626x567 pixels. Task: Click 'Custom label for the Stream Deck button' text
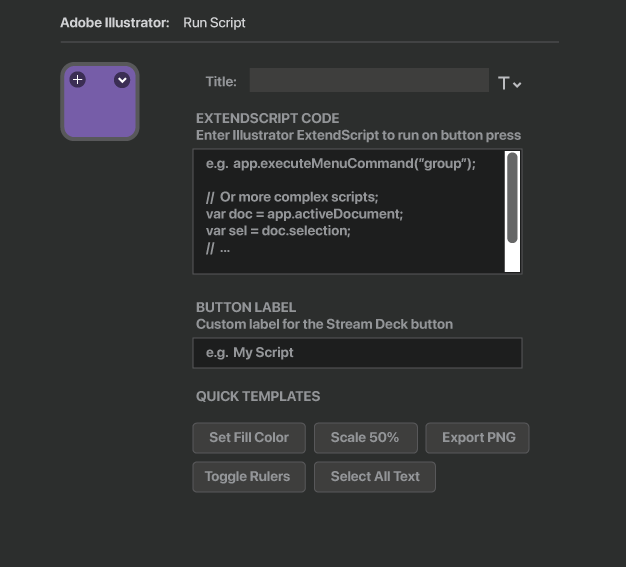click(325, 324)
